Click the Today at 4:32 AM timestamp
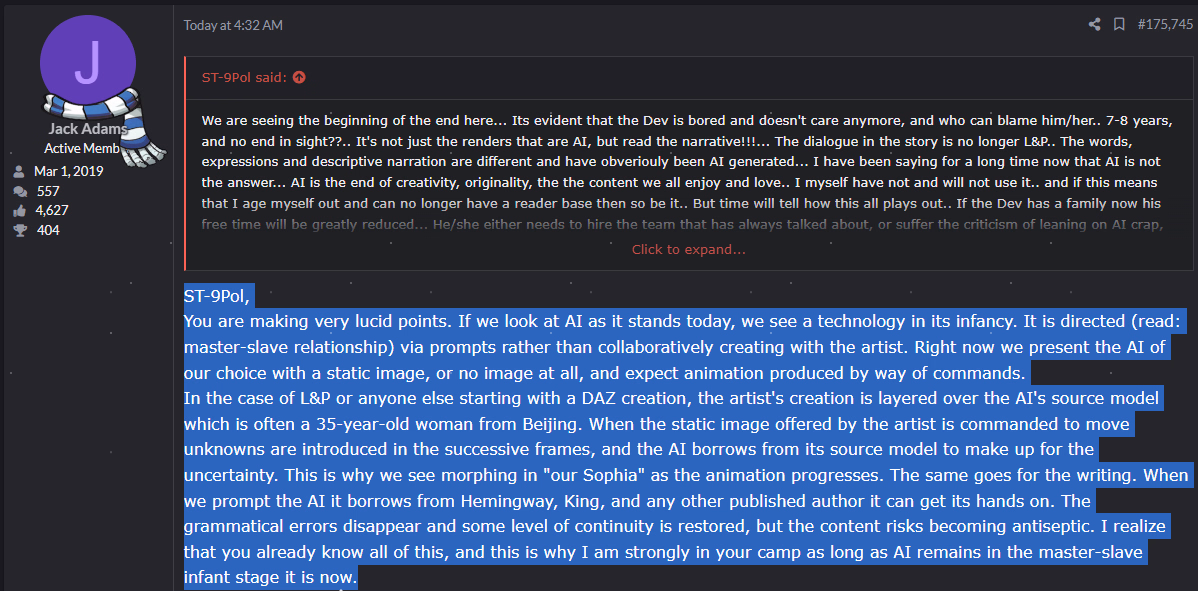1198x591 pixels. (x=233, y=25)
